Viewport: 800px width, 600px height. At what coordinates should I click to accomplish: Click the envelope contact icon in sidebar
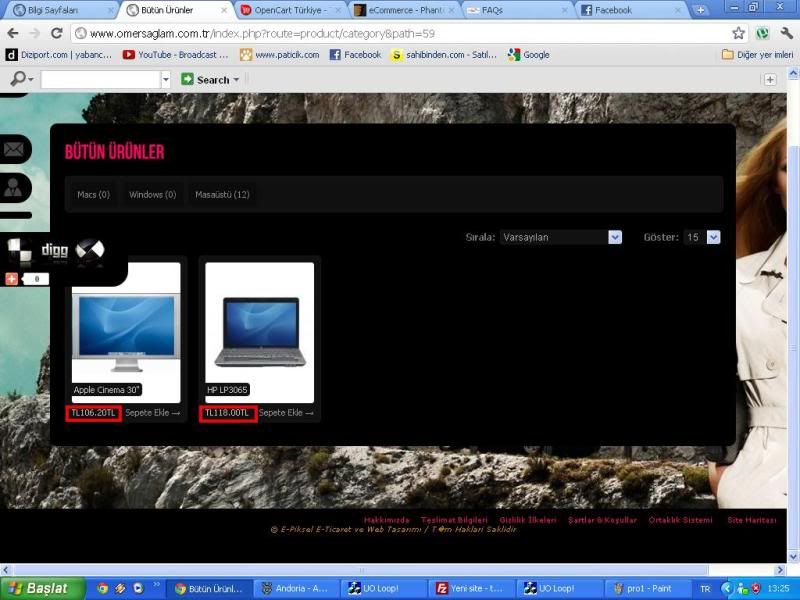pos(14,149)
